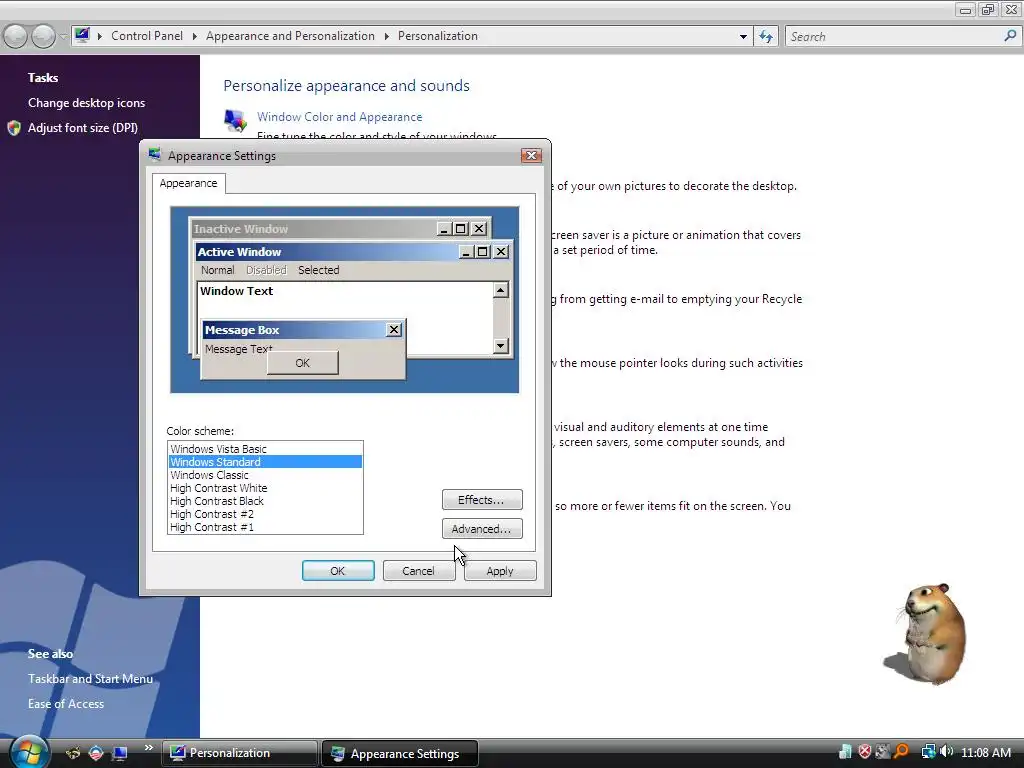Screen dimensions: 1024x768
Task: Open Adjust font size (DPI)
Action: click(x=82, y=128)
